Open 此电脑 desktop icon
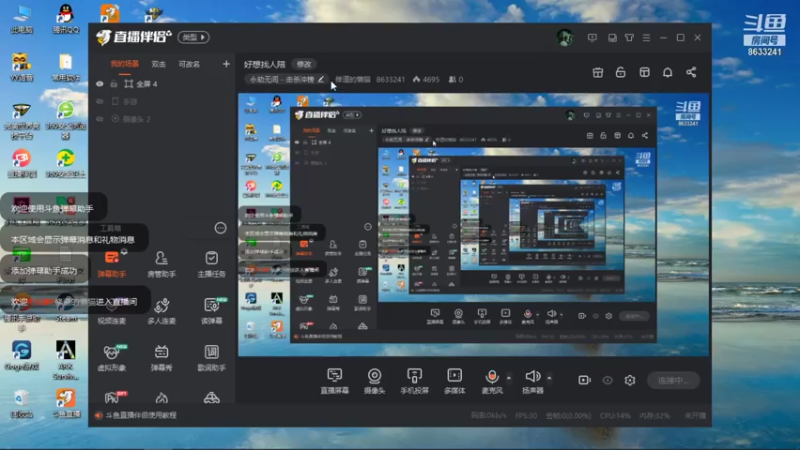Viewport: 800px width, 450px height. (21, 19)
